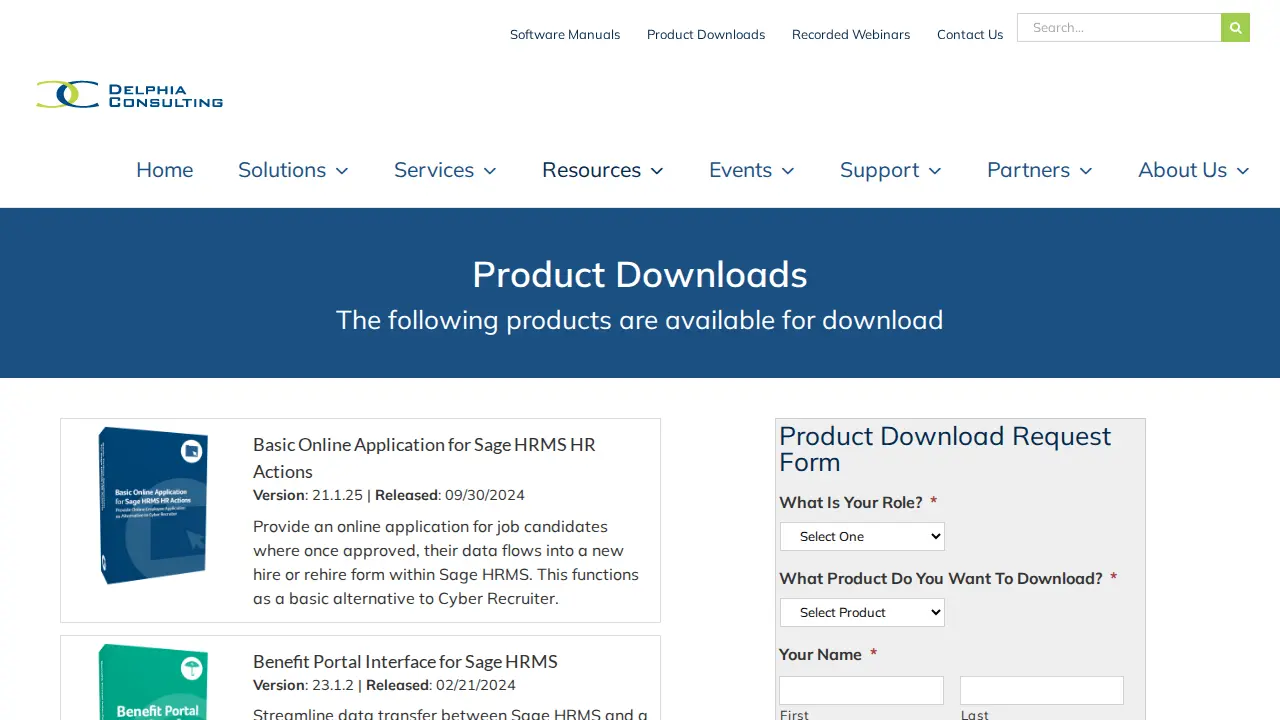
Task: Expand the Partners menu chevron
Action: click(1086, 171)
